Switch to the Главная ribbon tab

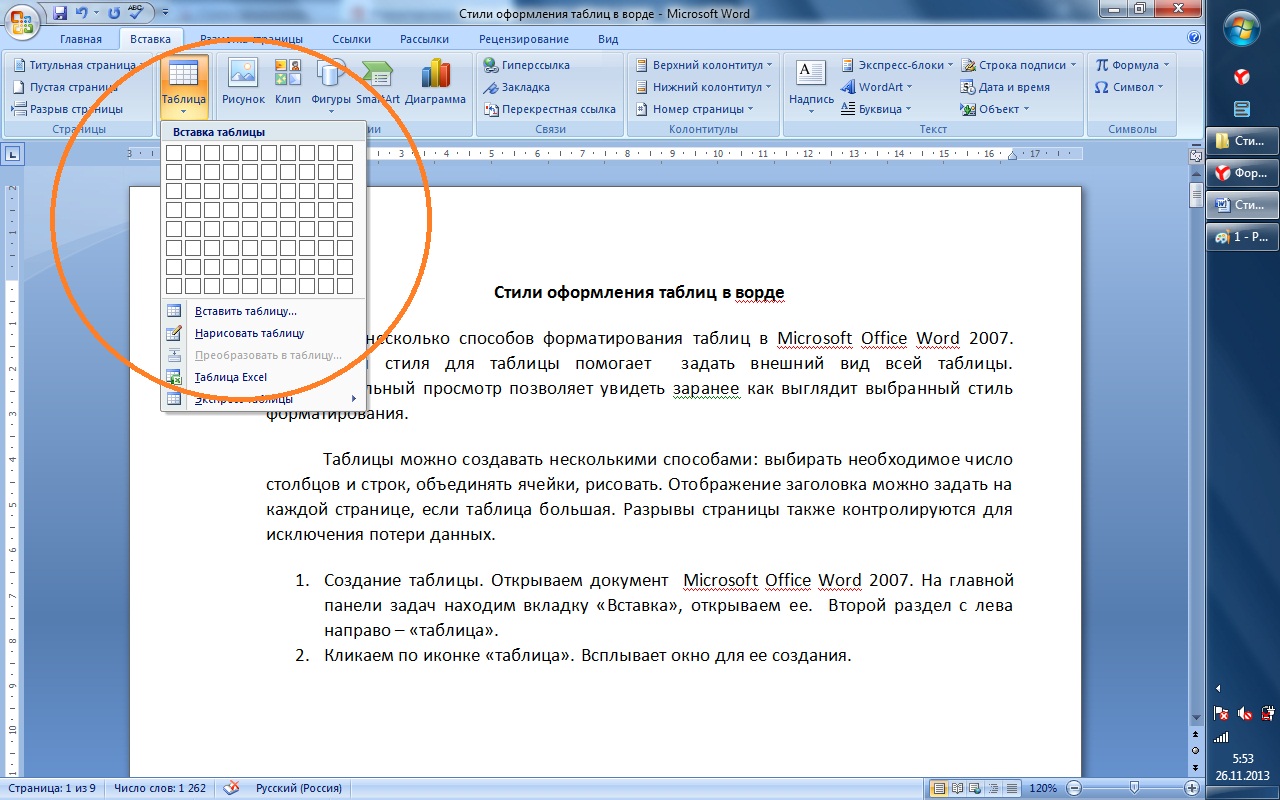(x=81, y=39)
